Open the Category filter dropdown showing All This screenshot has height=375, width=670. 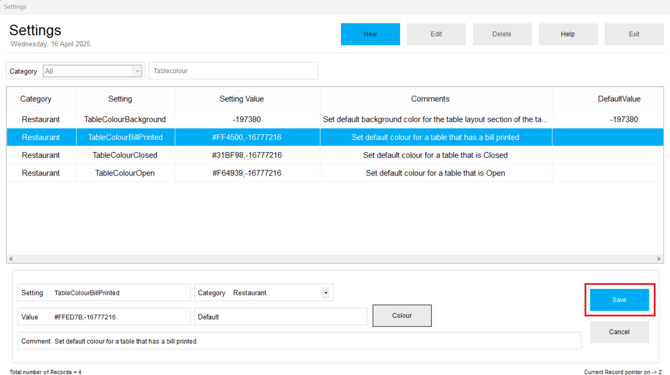tap(92, 71)
